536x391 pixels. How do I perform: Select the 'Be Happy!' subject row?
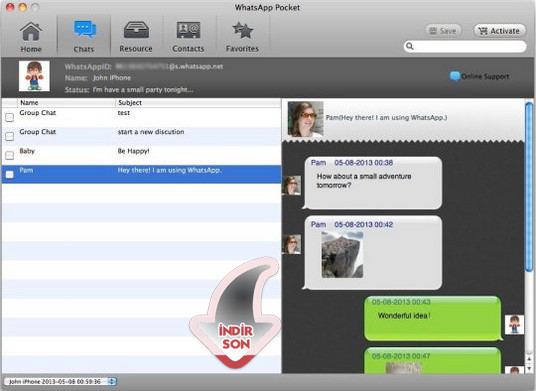coord(142,156)
